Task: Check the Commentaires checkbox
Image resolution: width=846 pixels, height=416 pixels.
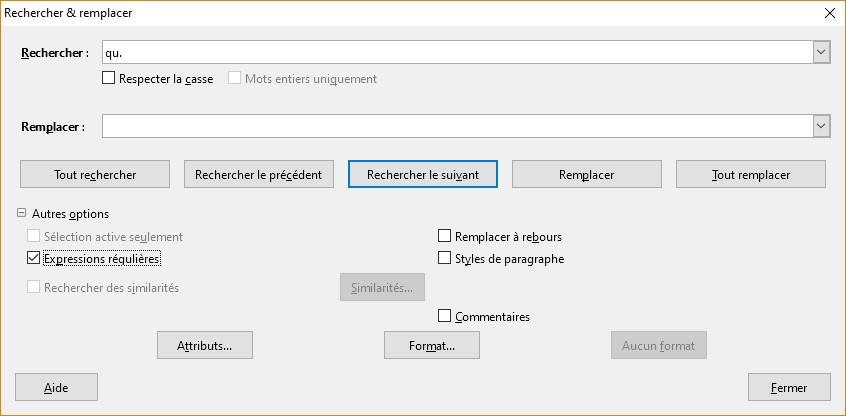Action: (445, 317)
